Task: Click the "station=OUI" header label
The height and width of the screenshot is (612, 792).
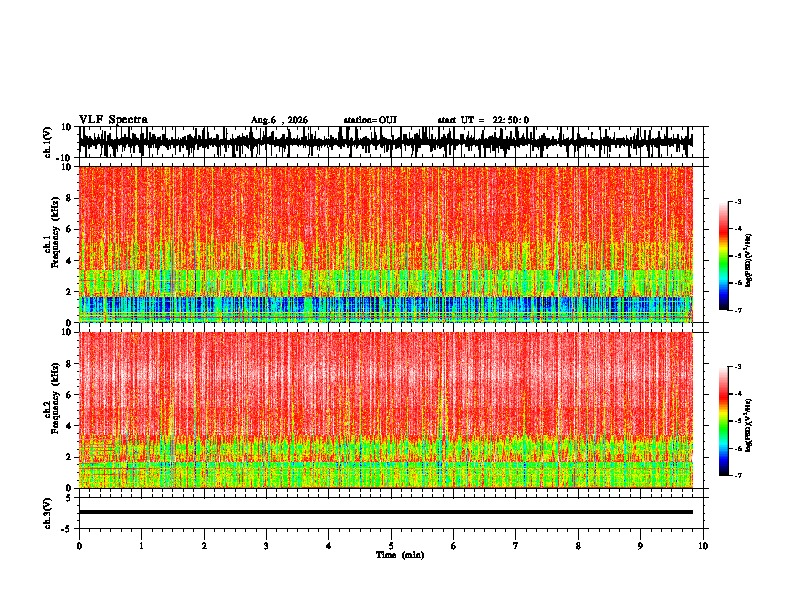Action: click(x=370, y=120)
